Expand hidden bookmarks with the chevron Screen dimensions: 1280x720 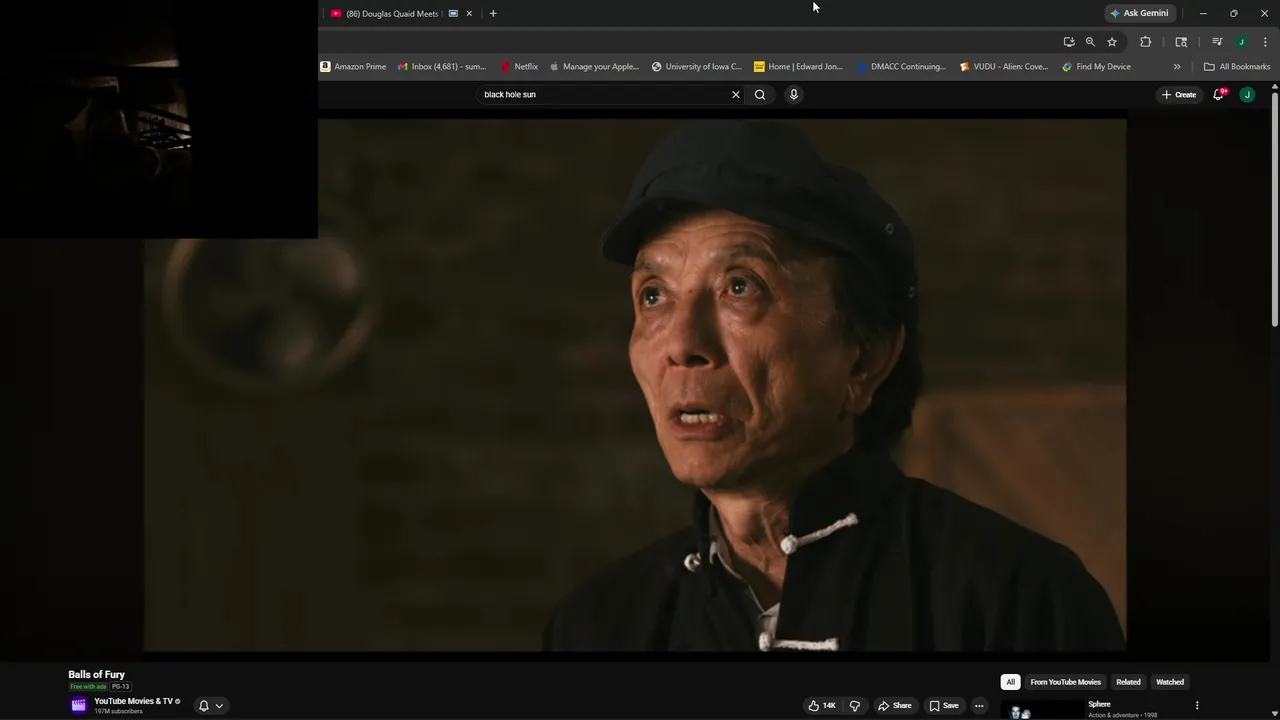point(1177,66)
